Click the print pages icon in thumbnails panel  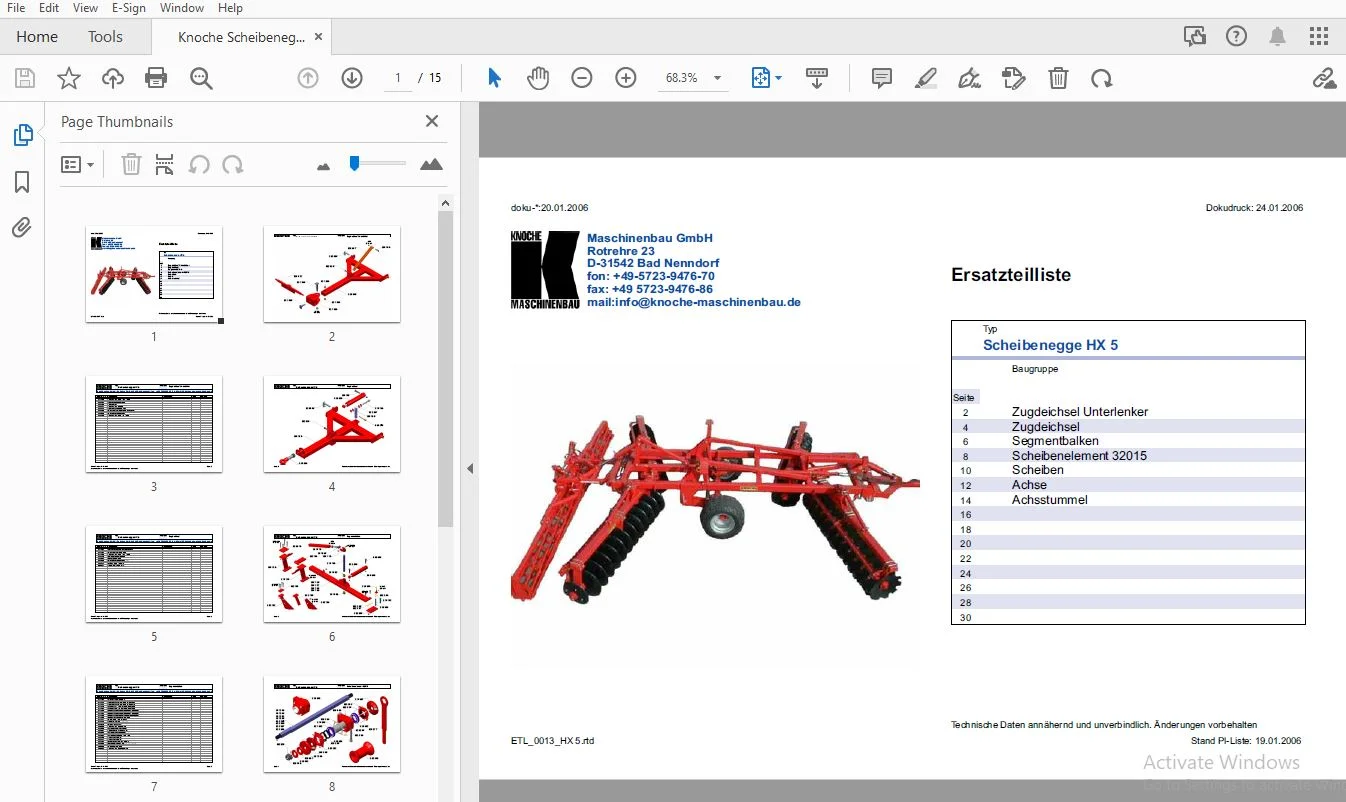[x=165, y=164]
